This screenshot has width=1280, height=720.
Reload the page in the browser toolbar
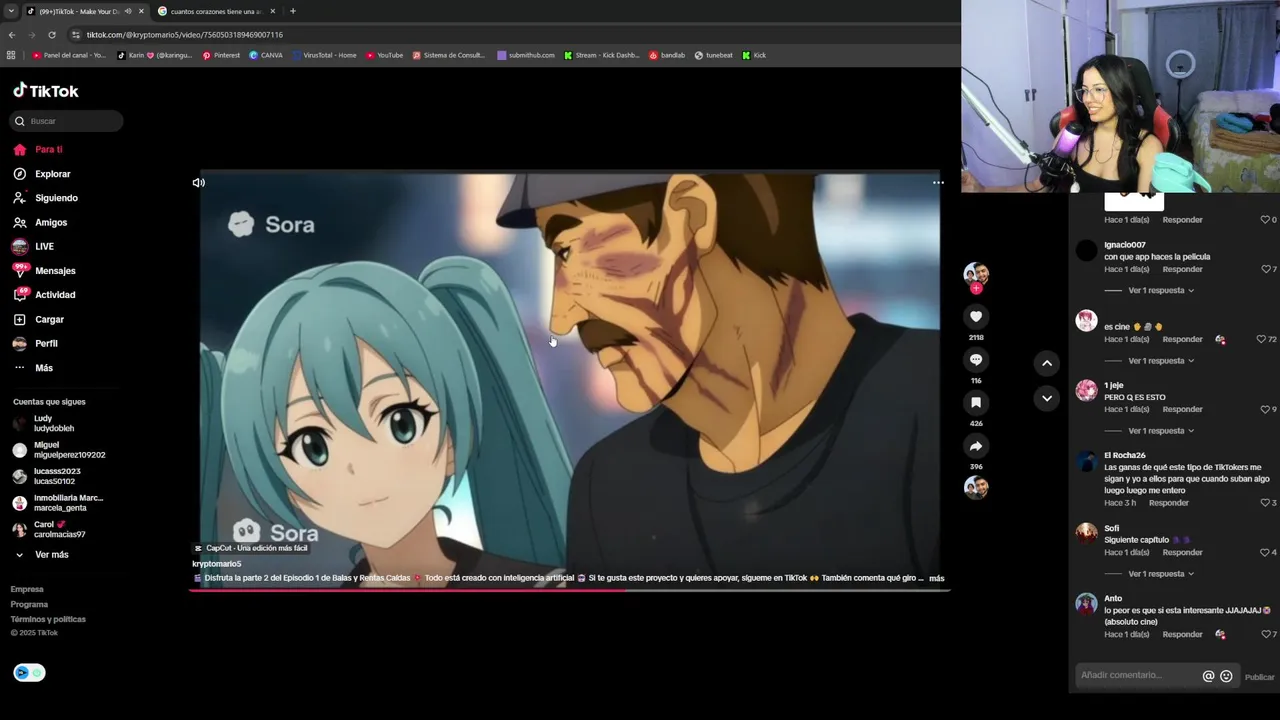click(x=52, y=35)
